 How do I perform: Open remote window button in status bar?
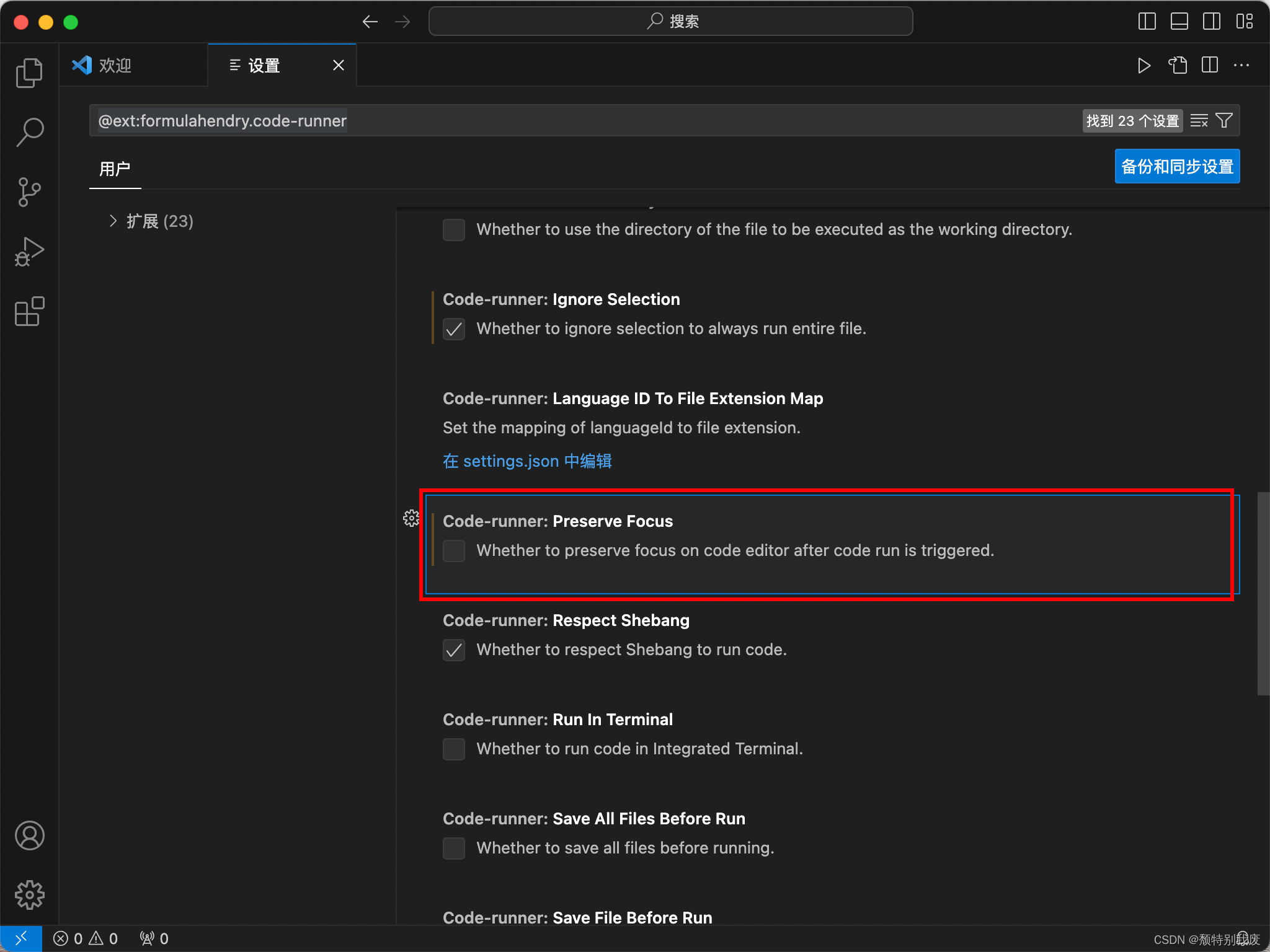point(21,938)
